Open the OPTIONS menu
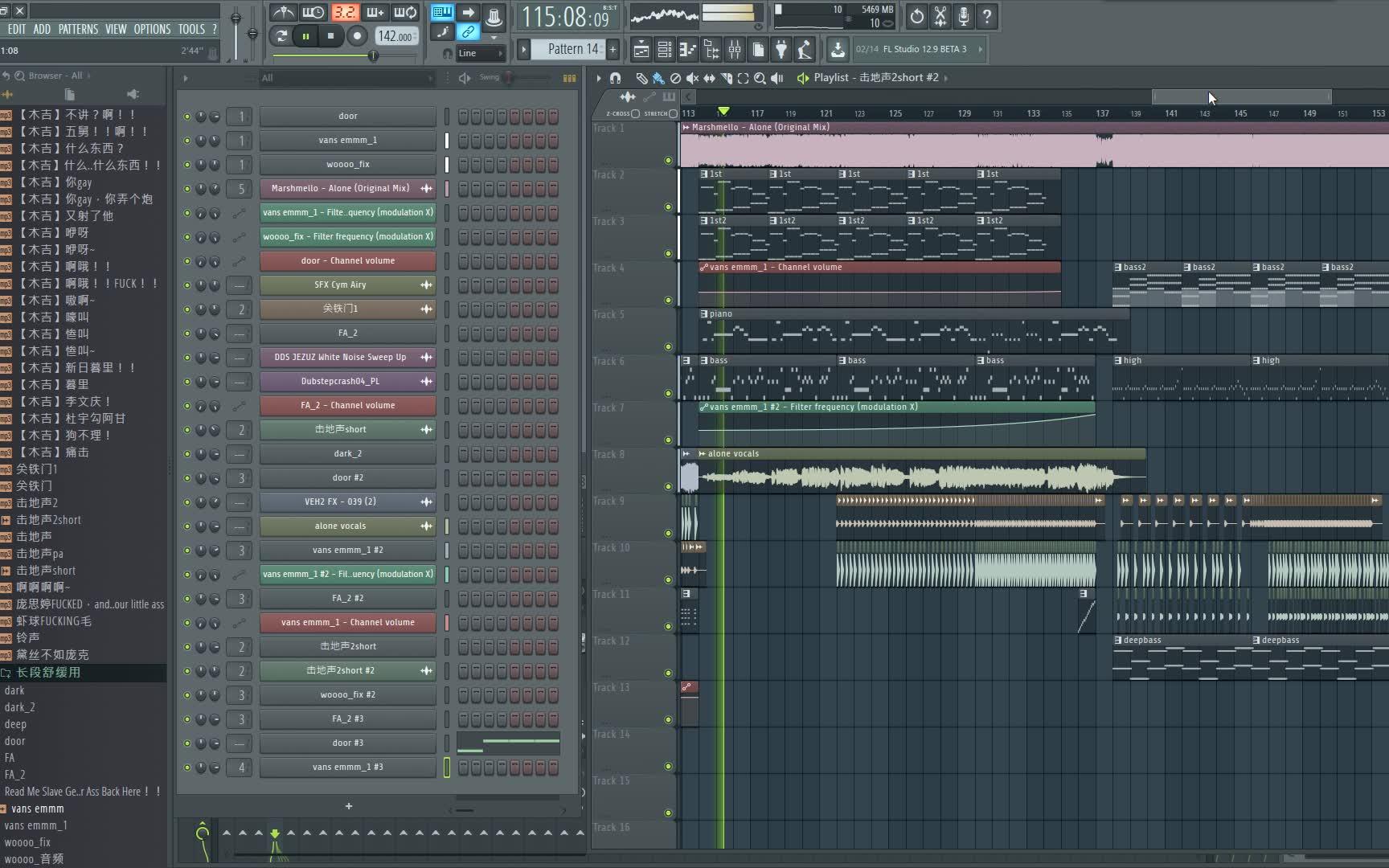The image size is (1389, 868). point(152,29)
